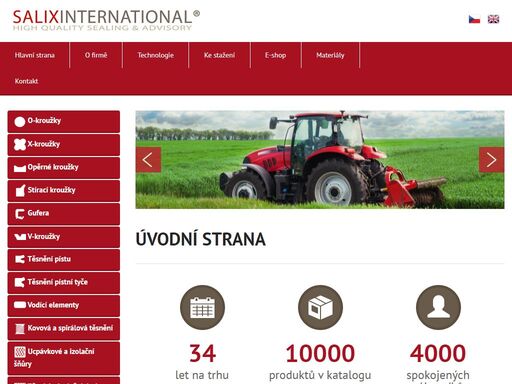Open the E-shop menu item
This screenshot has height=384, width=512.
275,55
